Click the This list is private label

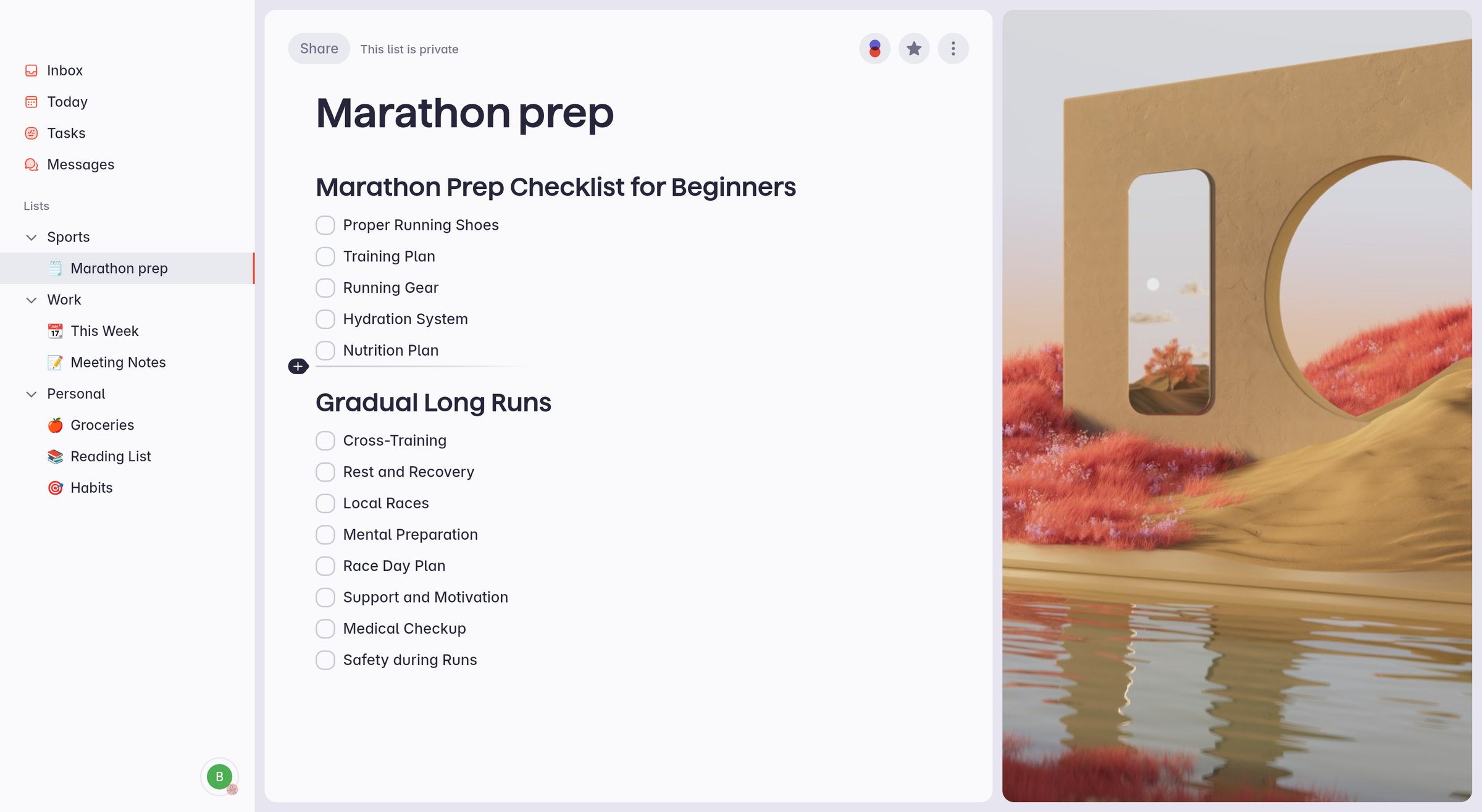(409, 49)
